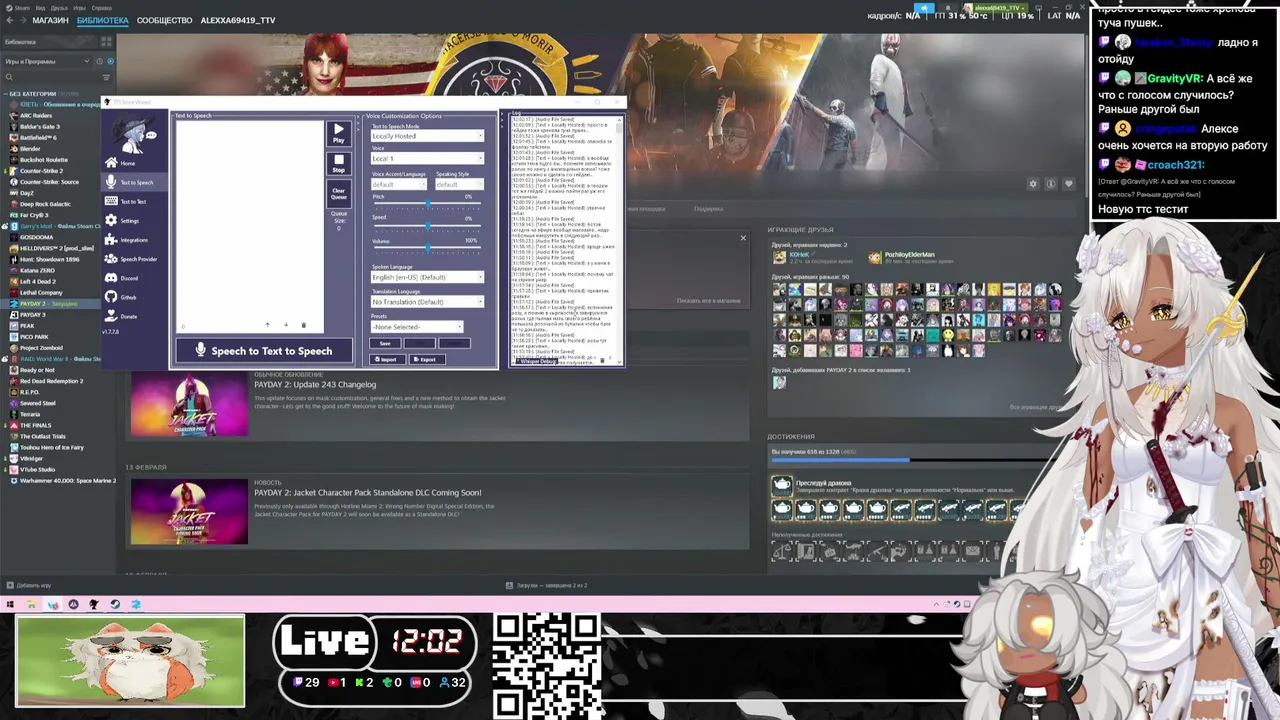Click Steam forward navigation arrow
The width and height of the screenshot is (1280, 720).
[x=22, y=20]
